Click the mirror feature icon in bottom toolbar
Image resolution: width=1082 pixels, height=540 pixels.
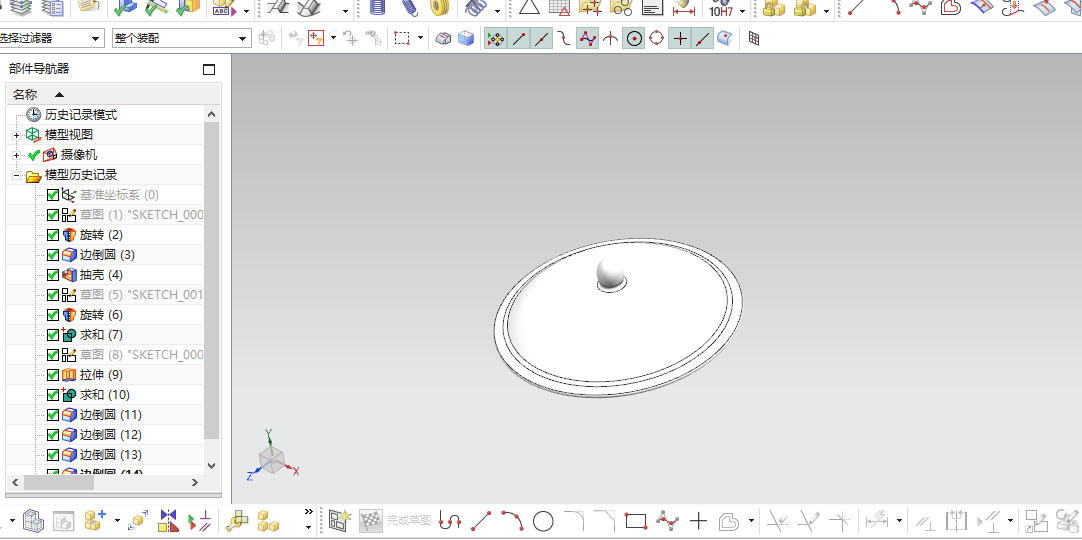click(x=168, y=521)
